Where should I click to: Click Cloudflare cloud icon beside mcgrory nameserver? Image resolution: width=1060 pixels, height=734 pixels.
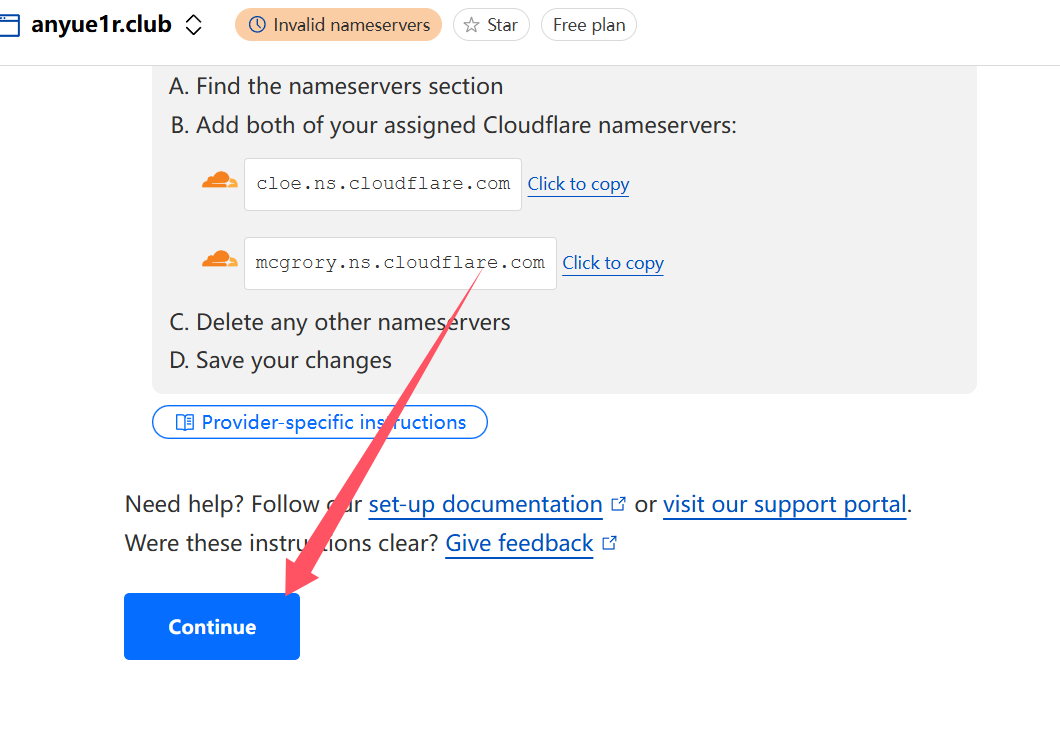coord(220,260)
